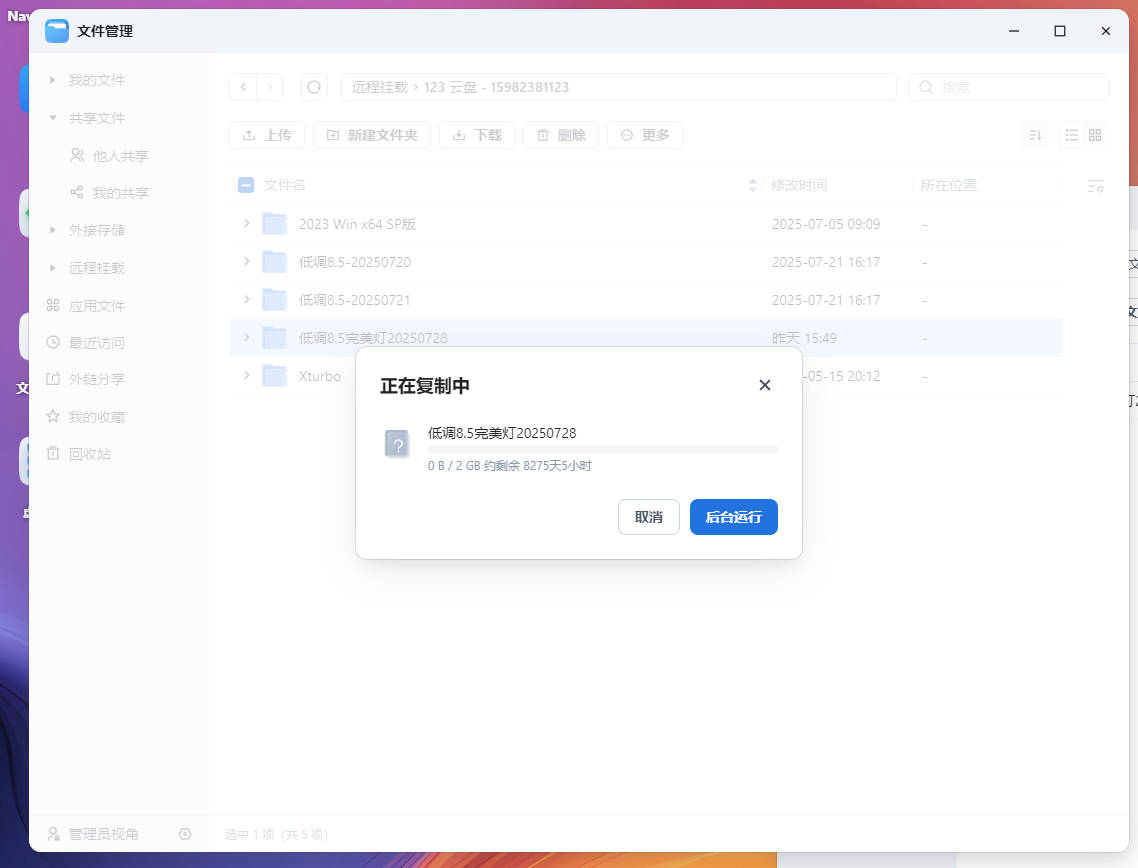This screenshot has width=1138, height=868.
Task: Open 应用文件 in sidebar
Action: click(97, 306)
